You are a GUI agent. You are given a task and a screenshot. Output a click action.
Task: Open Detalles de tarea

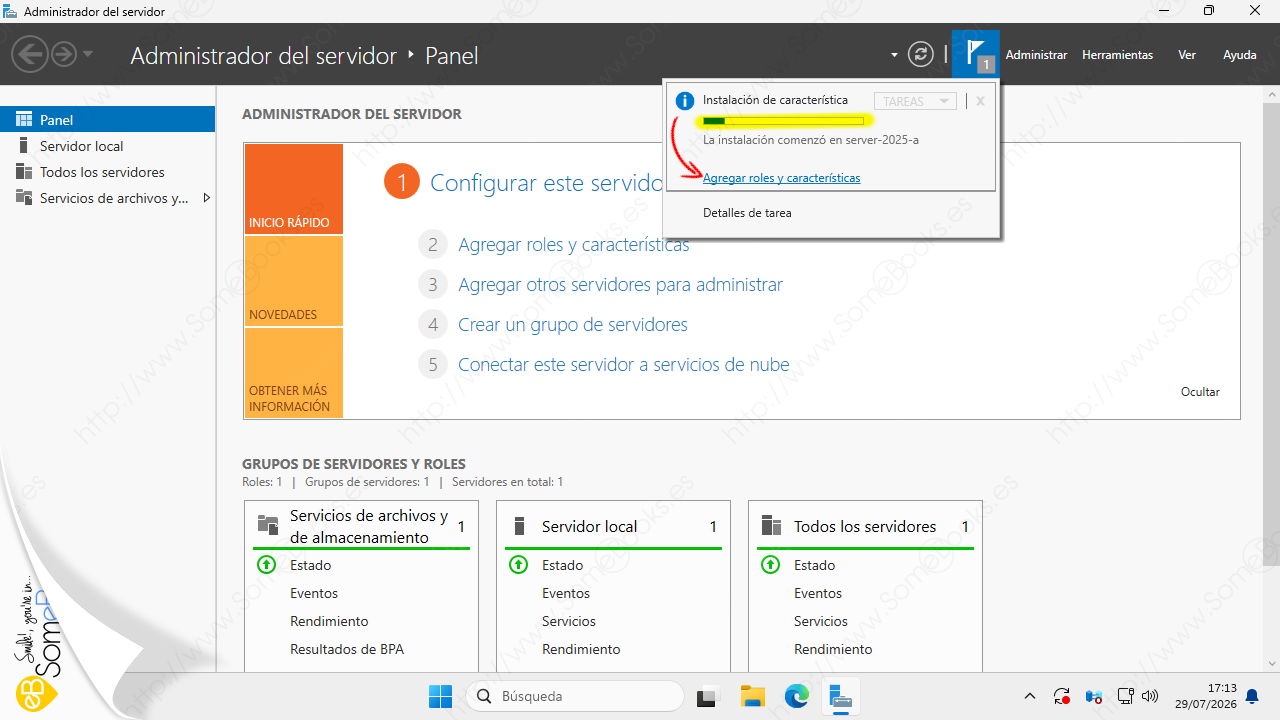pos(747,213)
